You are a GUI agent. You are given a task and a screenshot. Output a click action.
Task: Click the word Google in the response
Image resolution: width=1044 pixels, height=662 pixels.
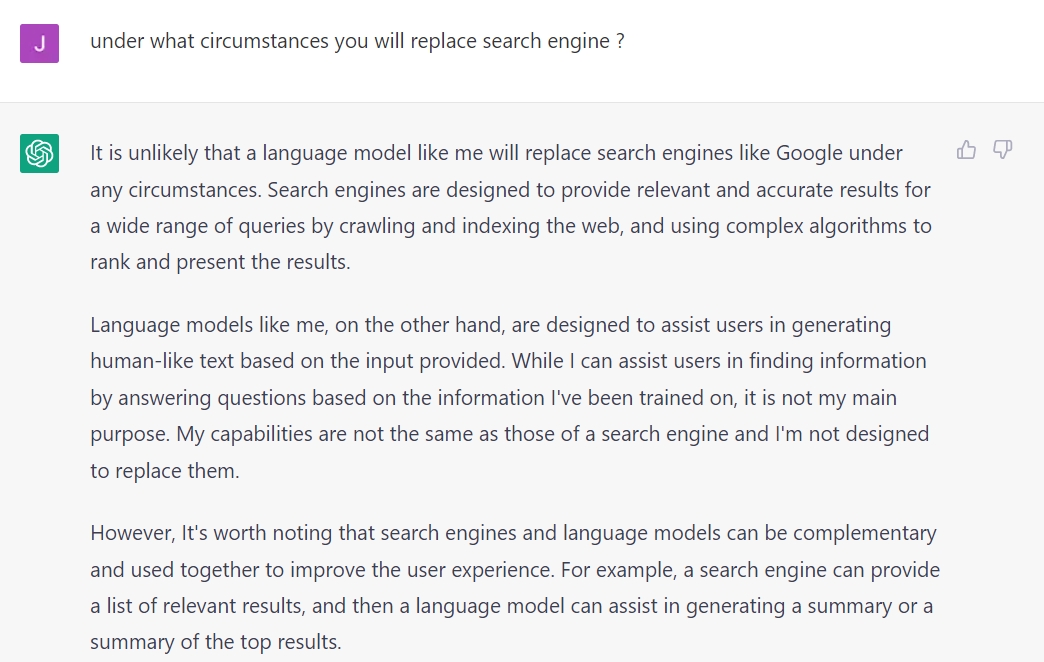click(808, 153)
